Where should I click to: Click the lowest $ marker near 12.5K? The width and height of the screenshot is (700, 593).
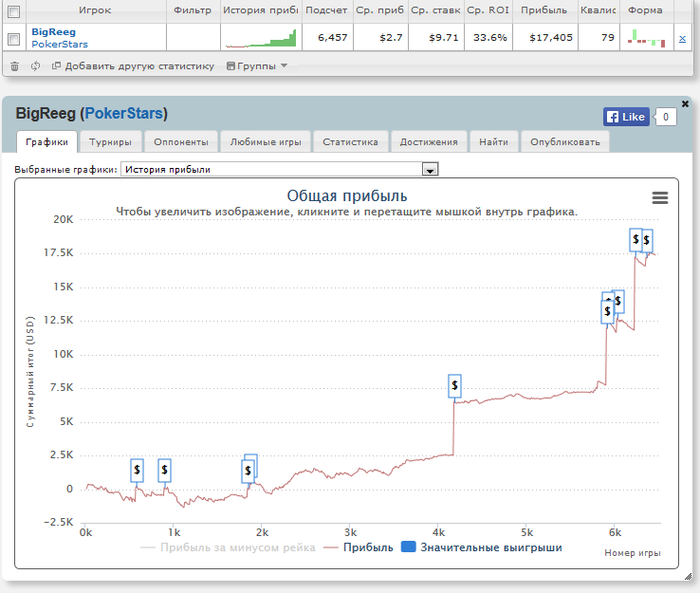(x=608, y=312)
